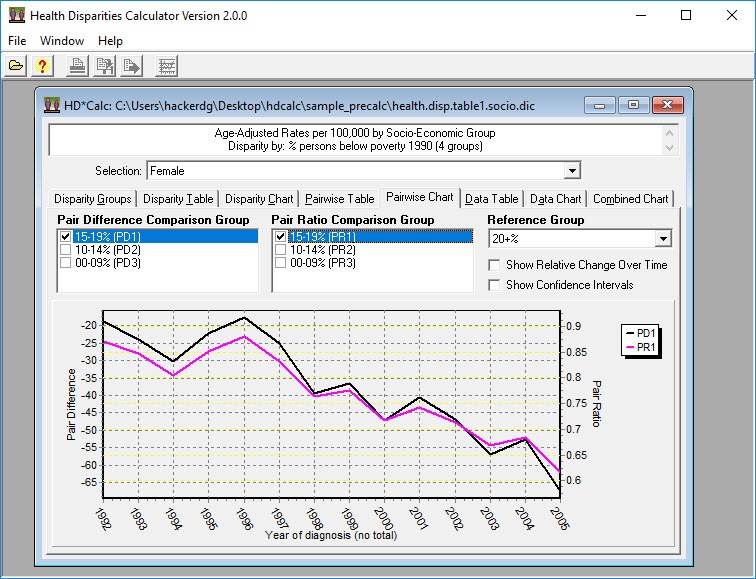756x579 pixels.
Task: Click the chart options toolbar icon
Action: click(x=168, y=66)
